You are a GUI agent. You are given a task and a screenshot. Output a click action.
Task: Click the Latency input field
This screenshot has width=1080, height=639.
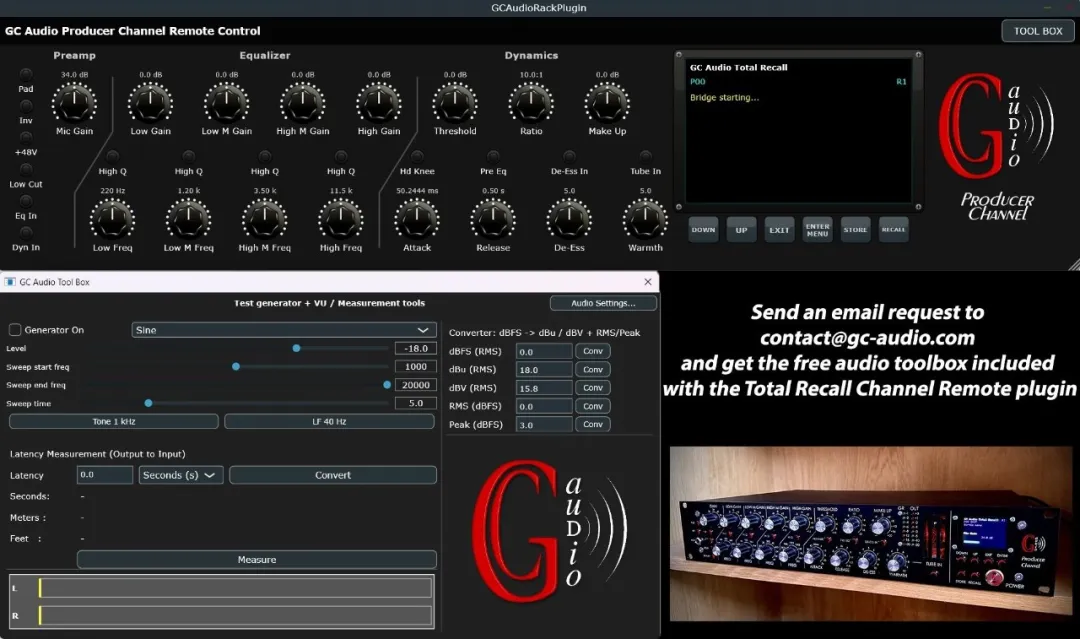(105, 475)
